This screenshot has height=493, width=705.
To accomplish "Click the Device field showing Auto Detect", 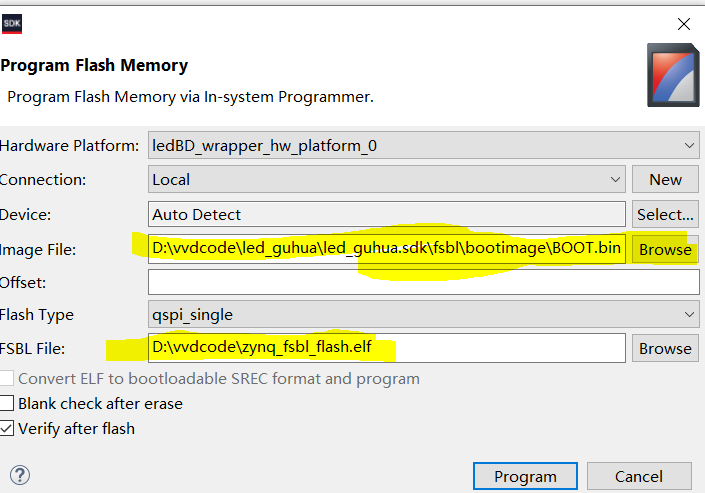I will [387, 214].
